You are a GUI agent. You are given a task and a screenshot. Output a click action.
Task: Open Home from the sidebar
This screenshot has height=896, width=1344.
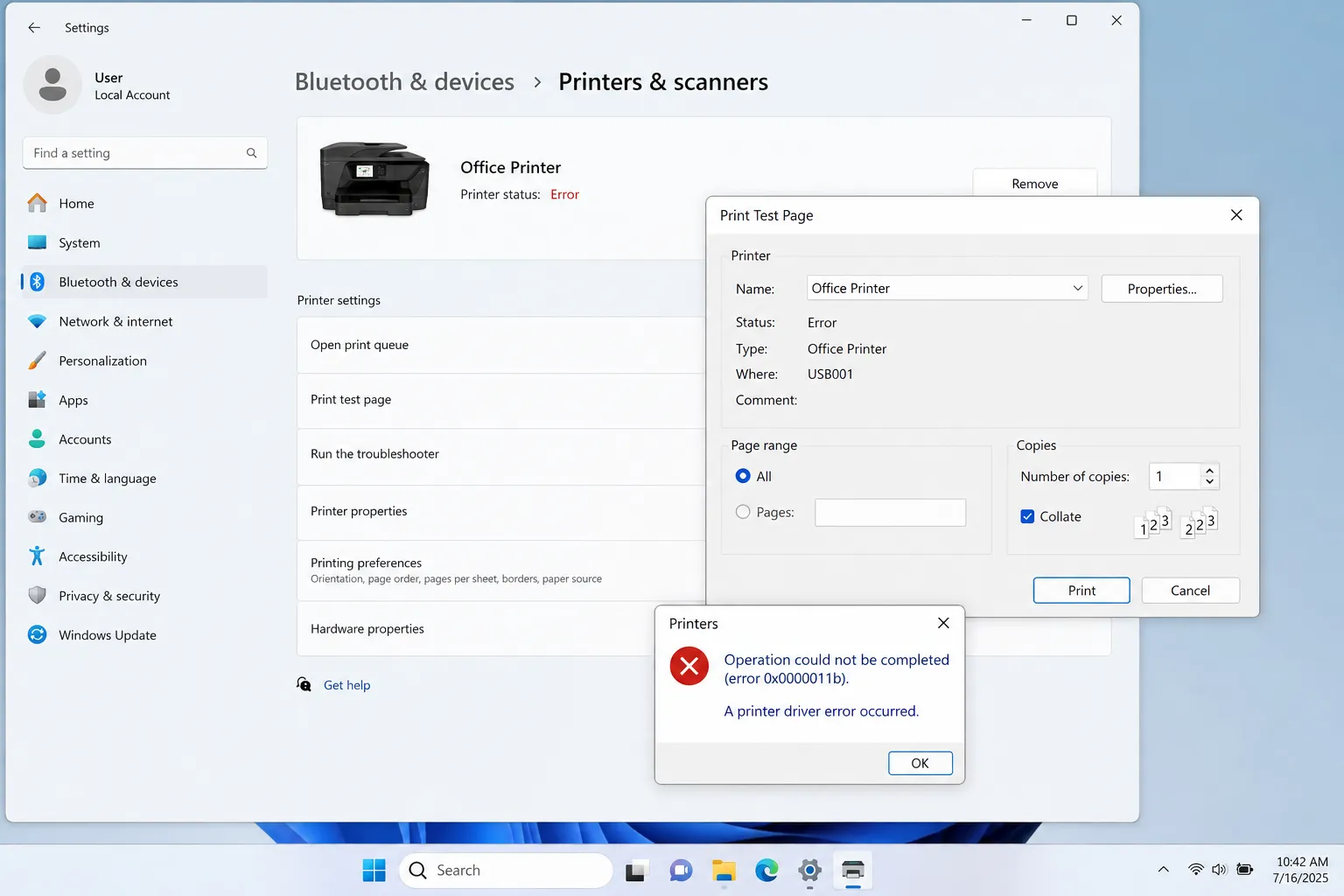pos(144,203)
